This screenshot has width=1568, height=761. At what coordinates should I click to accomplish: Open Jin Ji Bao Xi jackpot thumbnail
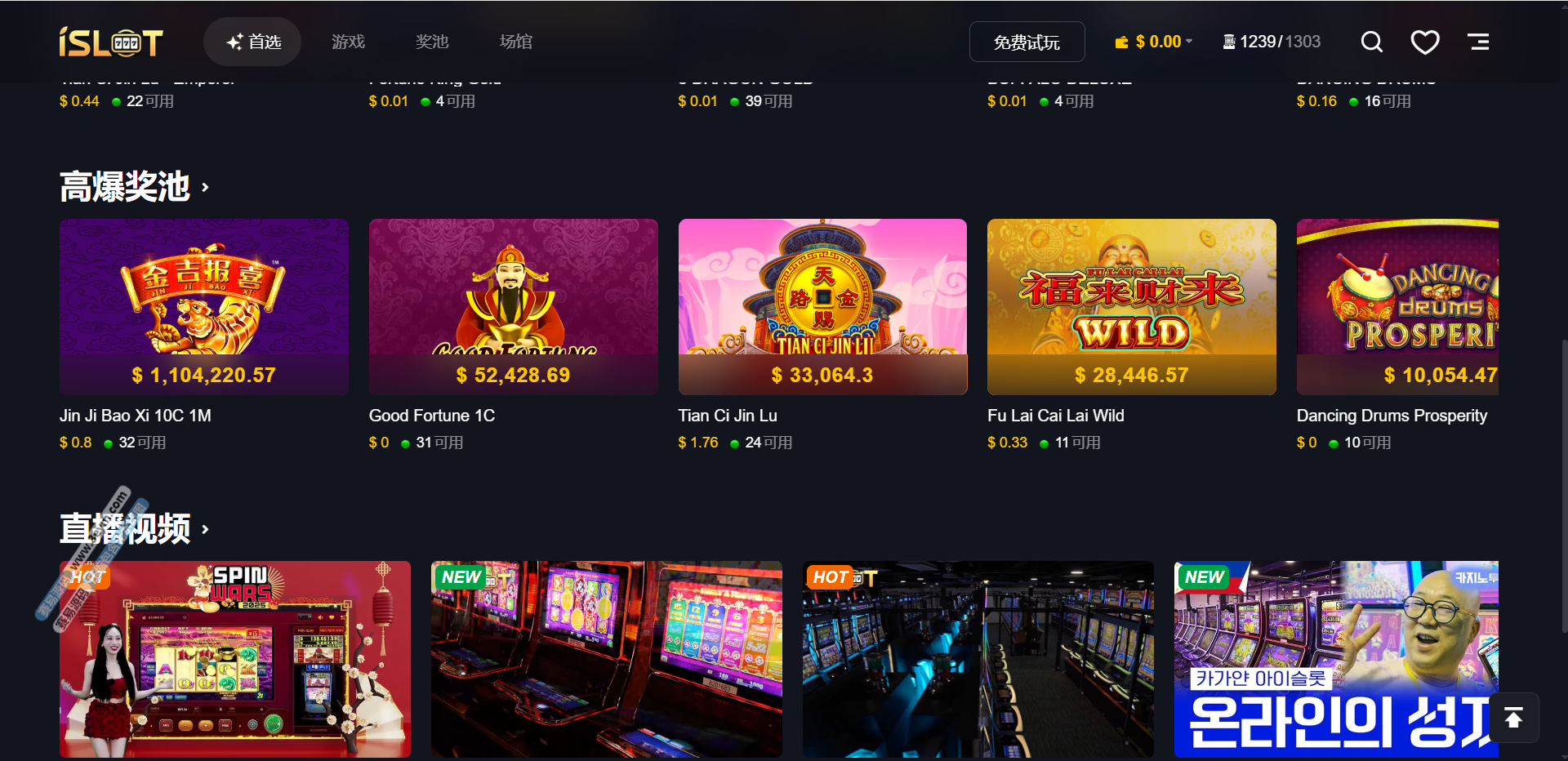[204, 307]
